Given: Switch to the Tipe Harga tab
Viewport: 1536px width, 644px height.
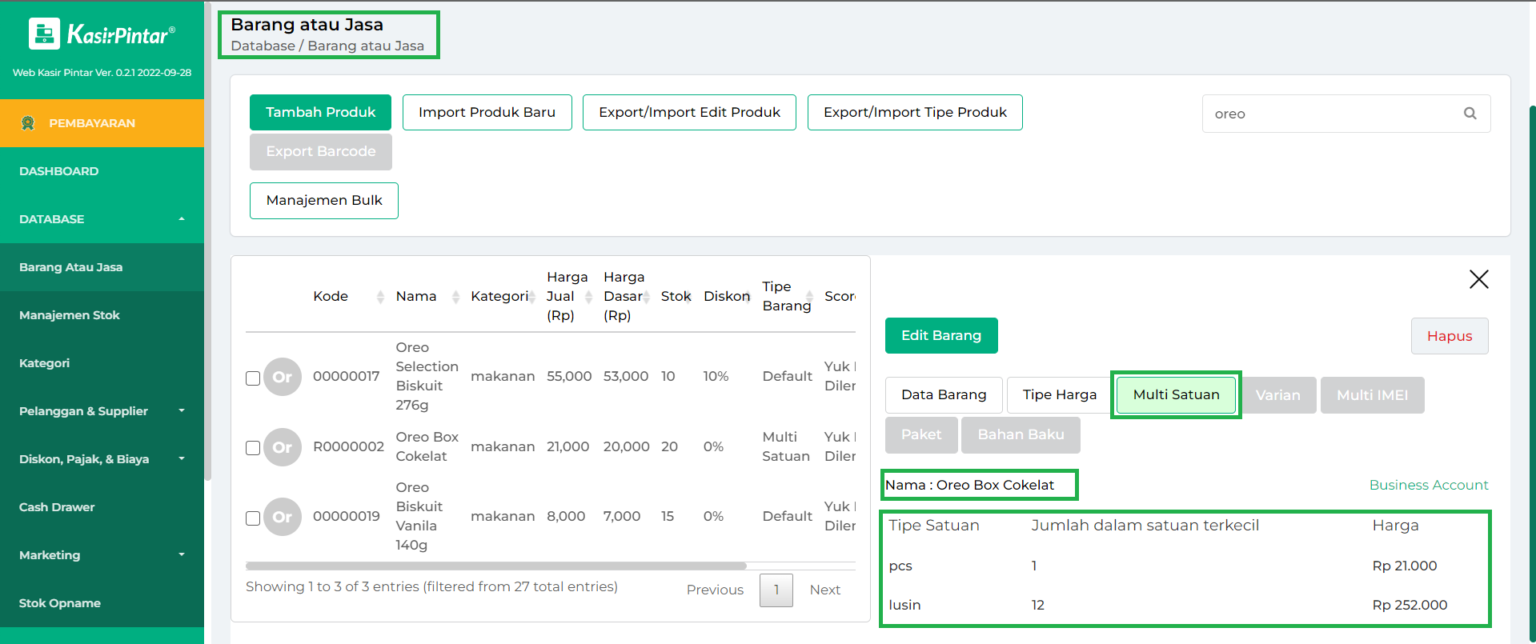Looking at the screenshot, I should (1058, 394).
